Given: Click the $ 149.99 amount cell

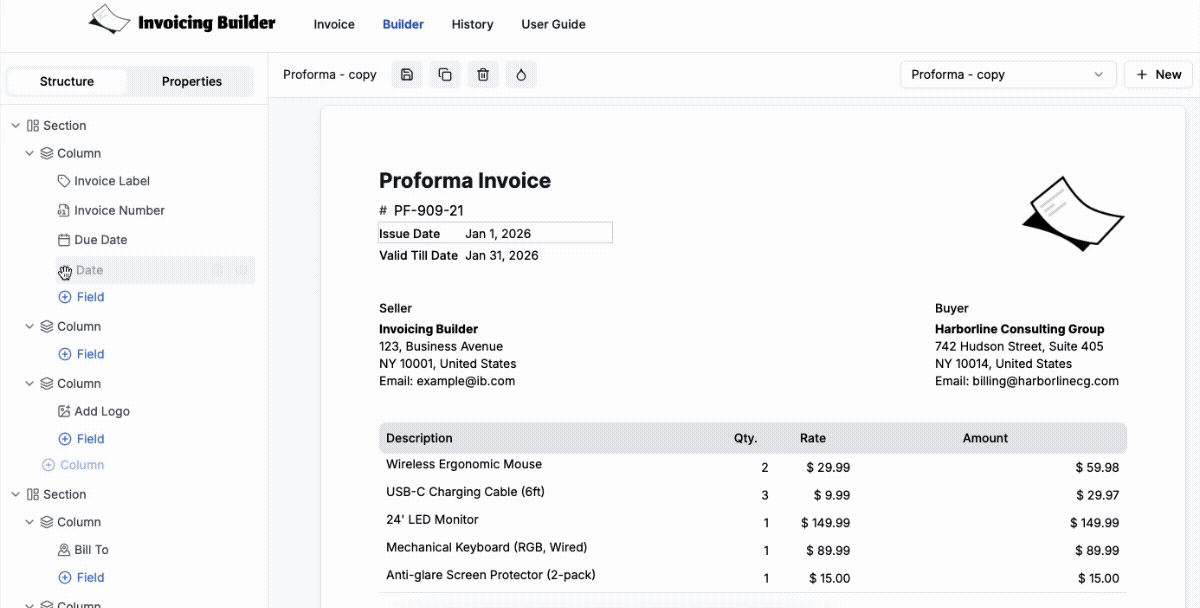Looking at the screenshot, I should [x=1094, y=523].
